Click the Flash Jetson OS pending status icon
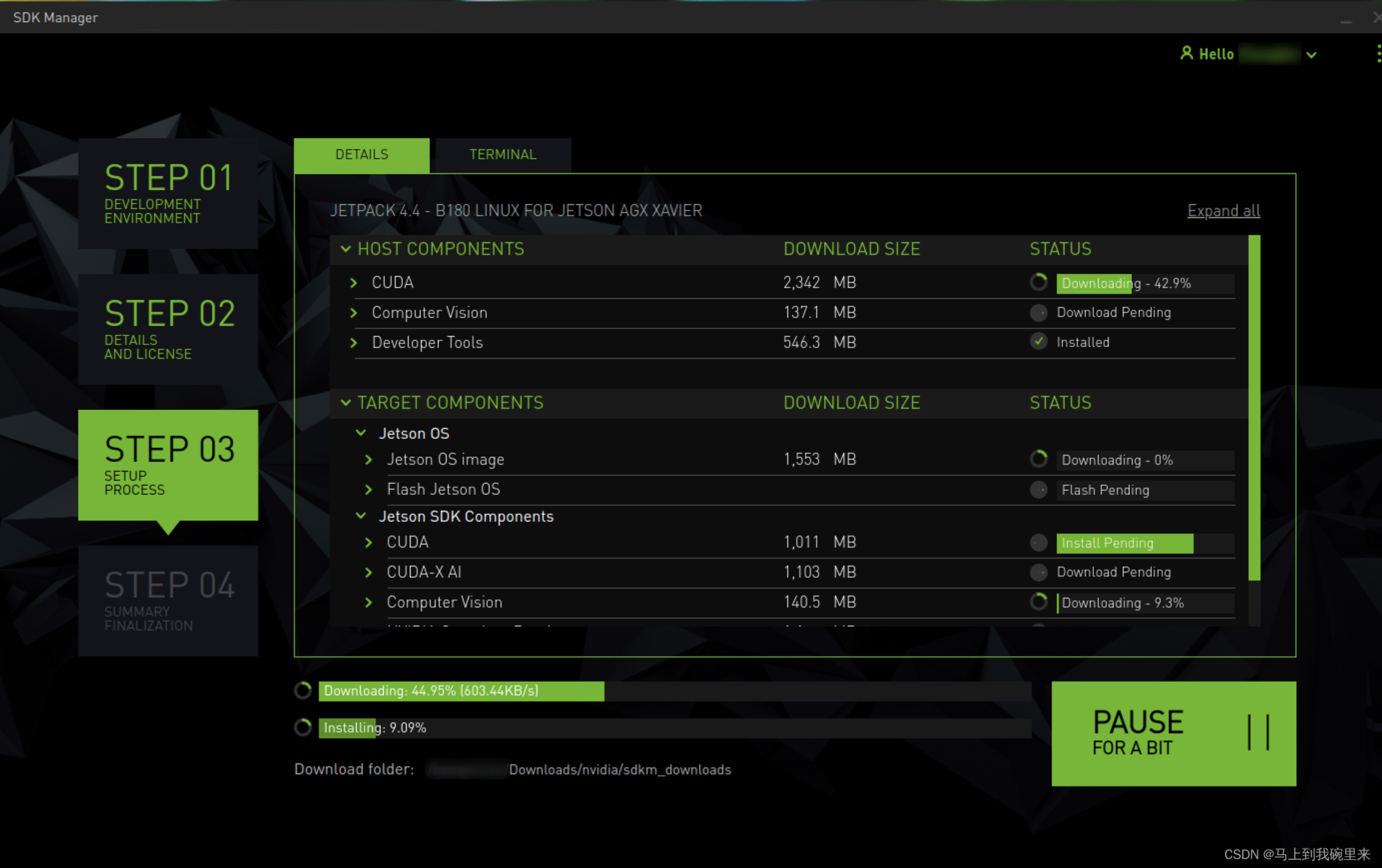 tap(1039, 489)
